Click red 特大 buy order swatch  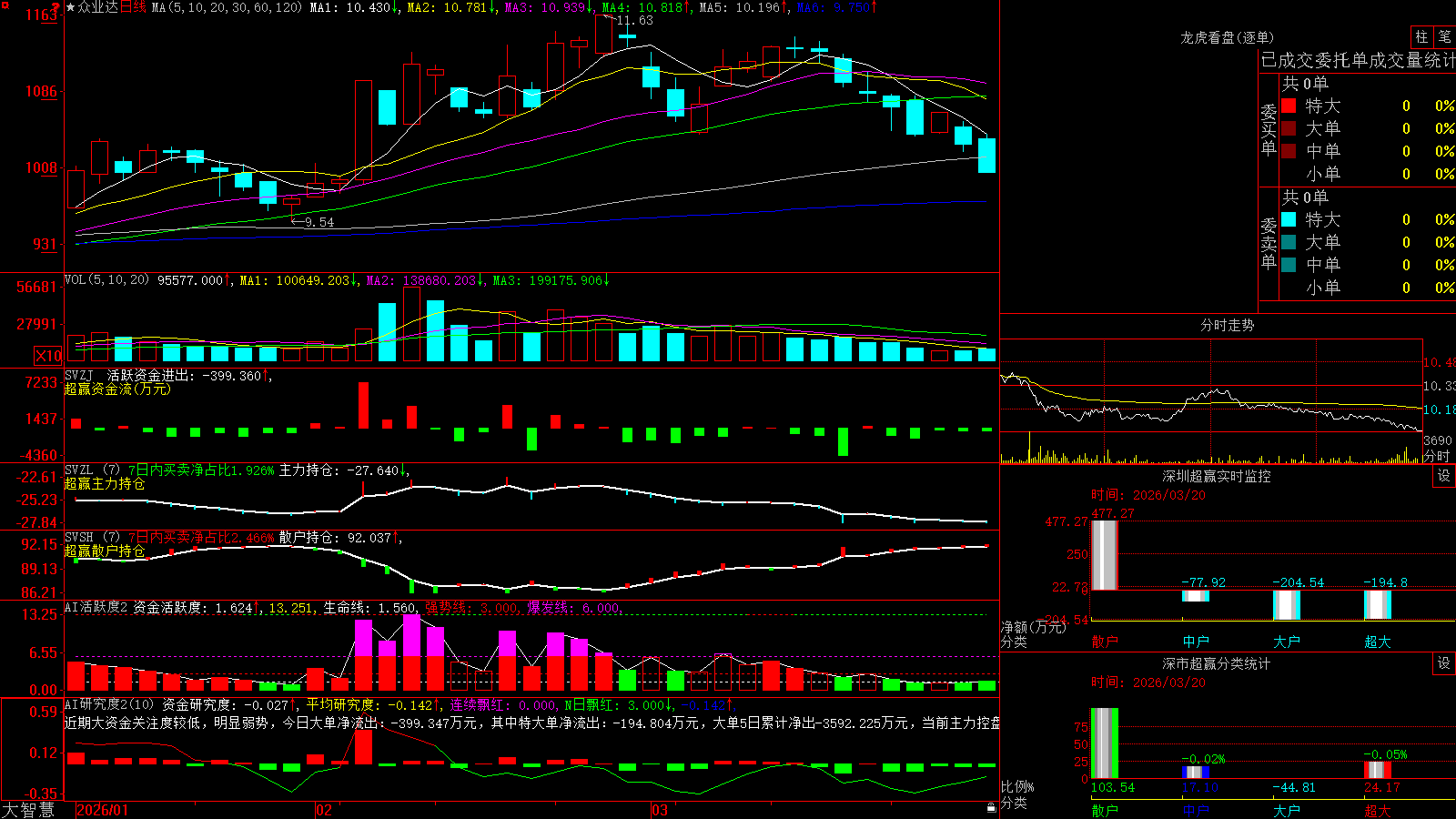click(1289, 106)
